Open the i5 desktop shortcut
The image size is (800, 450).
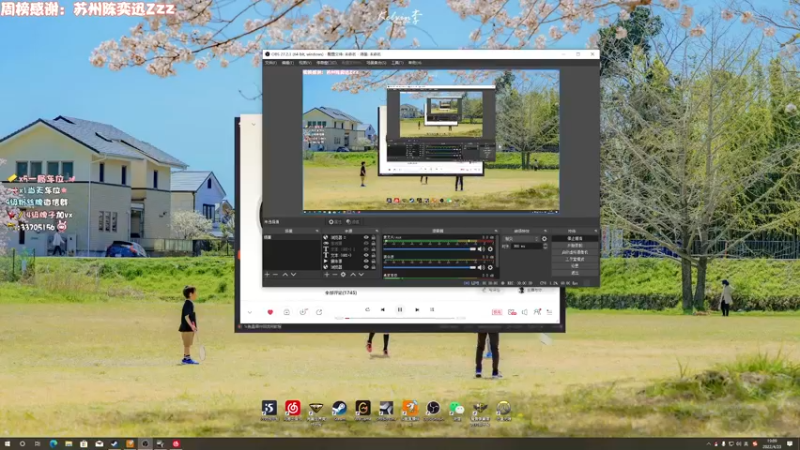point(269,408)
